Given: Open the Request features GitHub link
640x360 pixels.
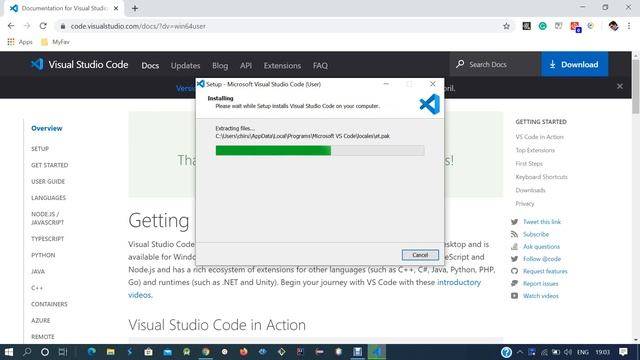Looking at the screenshot, I should [x=545, y=271].
